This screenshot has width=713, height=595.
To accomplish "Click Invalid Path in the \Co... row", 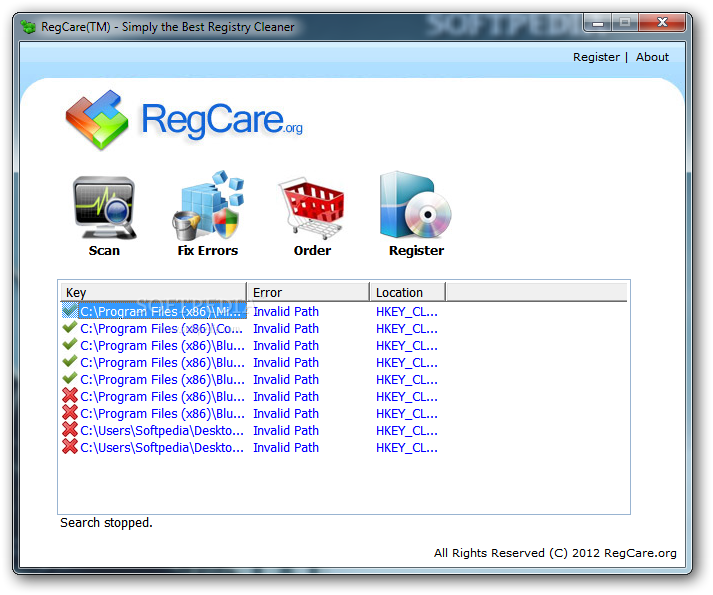I will point(286,329).
